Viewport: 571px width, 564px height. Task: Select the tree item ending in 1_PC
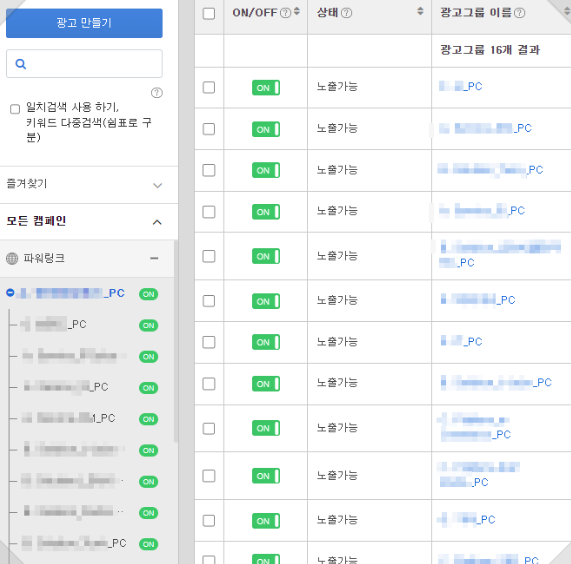(x=68, y=418)
